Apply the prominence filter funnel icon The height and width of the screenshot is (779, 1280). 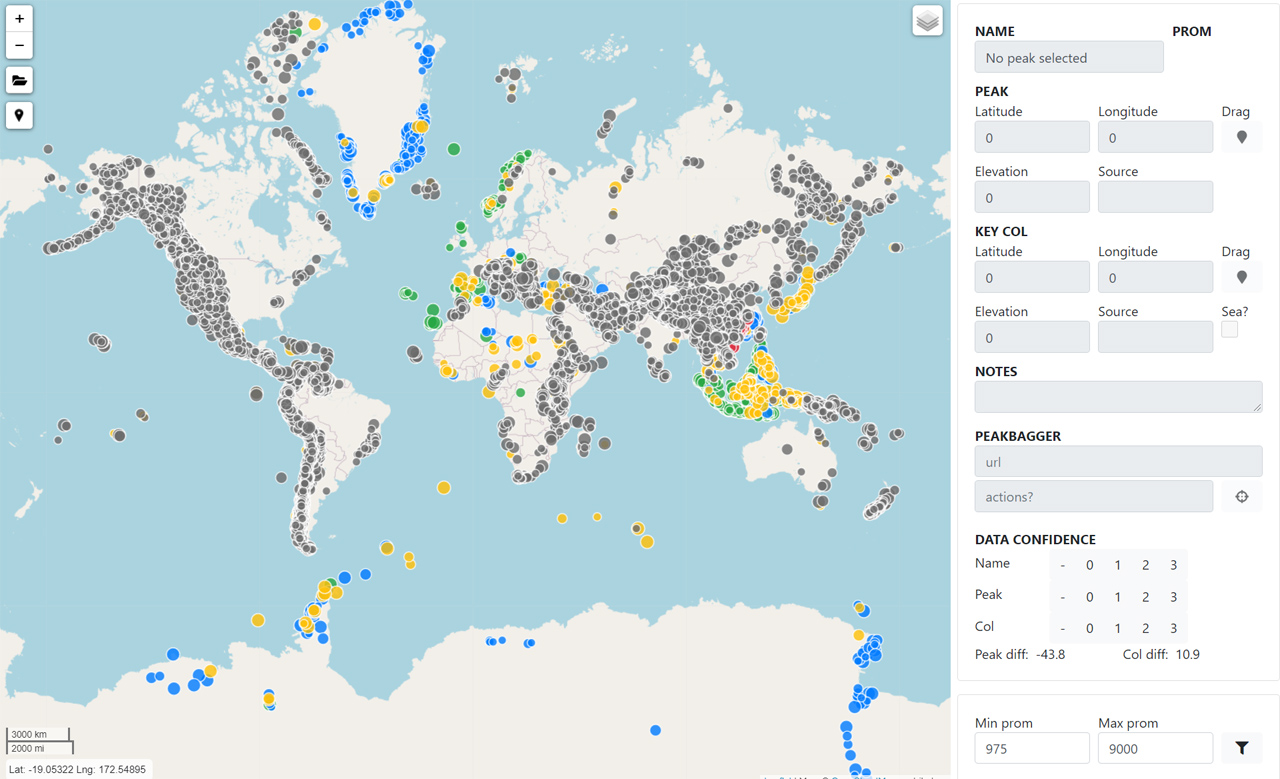[x=1241, y=748]
